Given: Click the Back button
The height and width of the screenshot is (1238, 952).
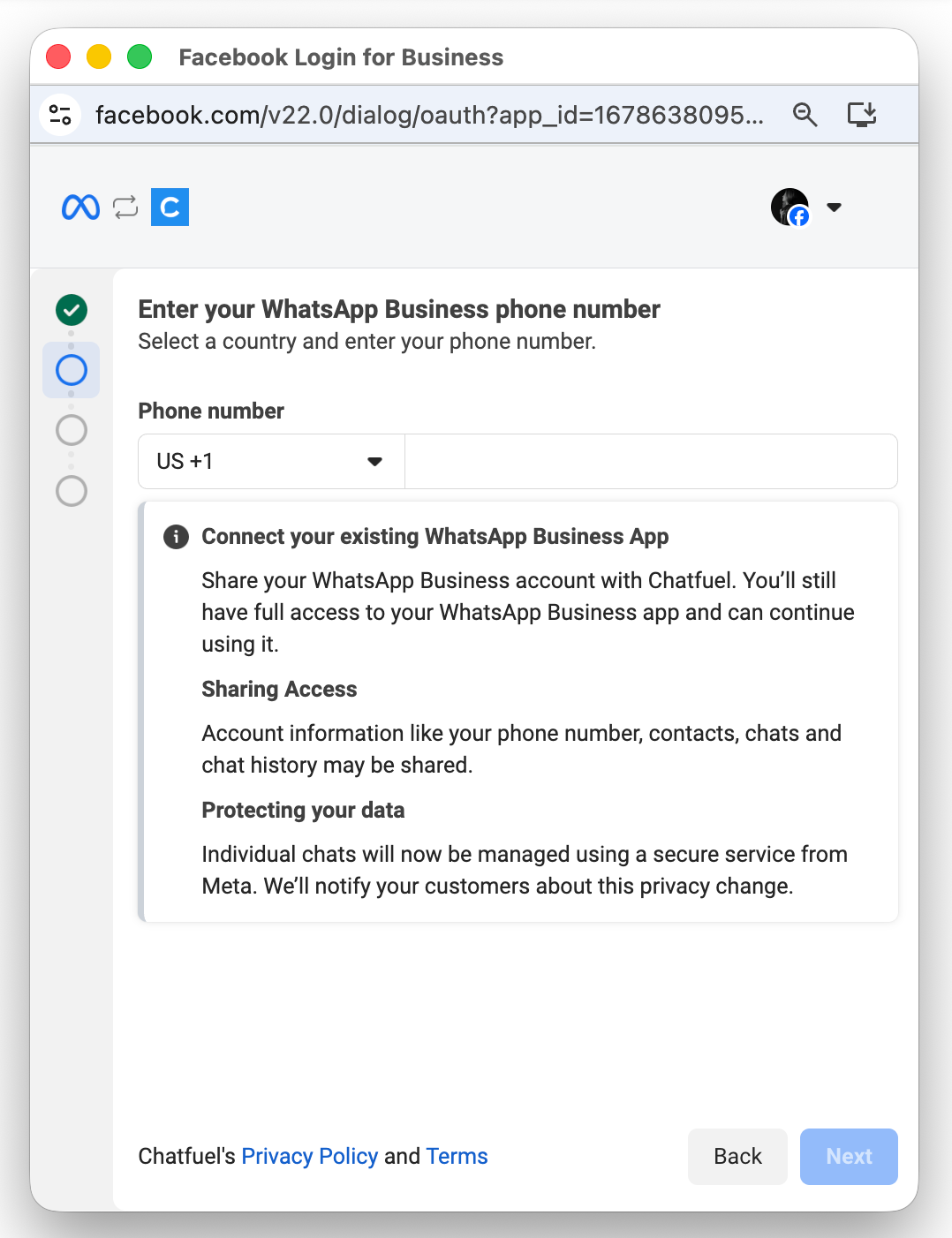Looking at the screenshot, I should click(x=737, y=1157).
